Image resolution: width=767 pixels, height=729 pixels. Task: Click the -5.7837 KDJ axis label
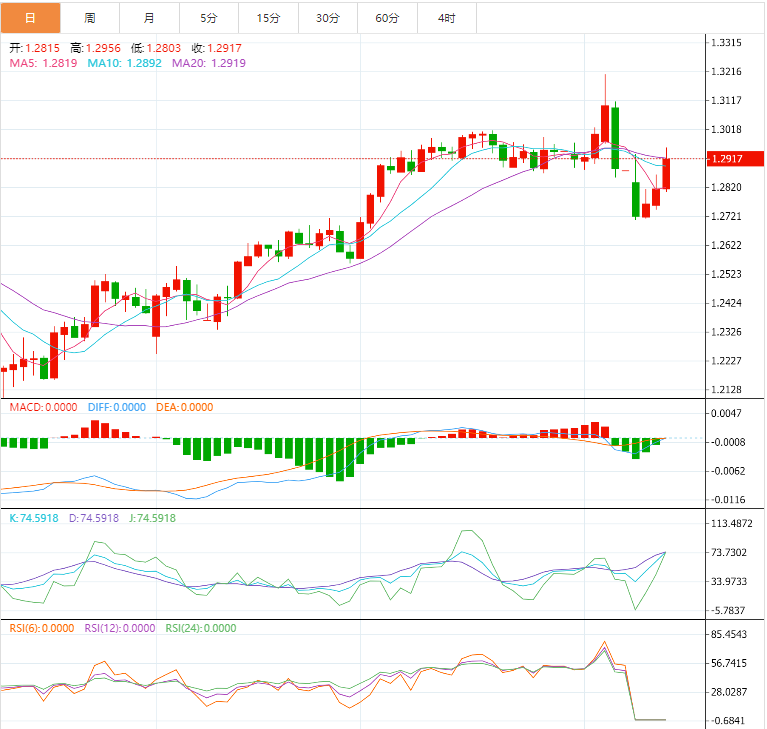pos(727,611)
